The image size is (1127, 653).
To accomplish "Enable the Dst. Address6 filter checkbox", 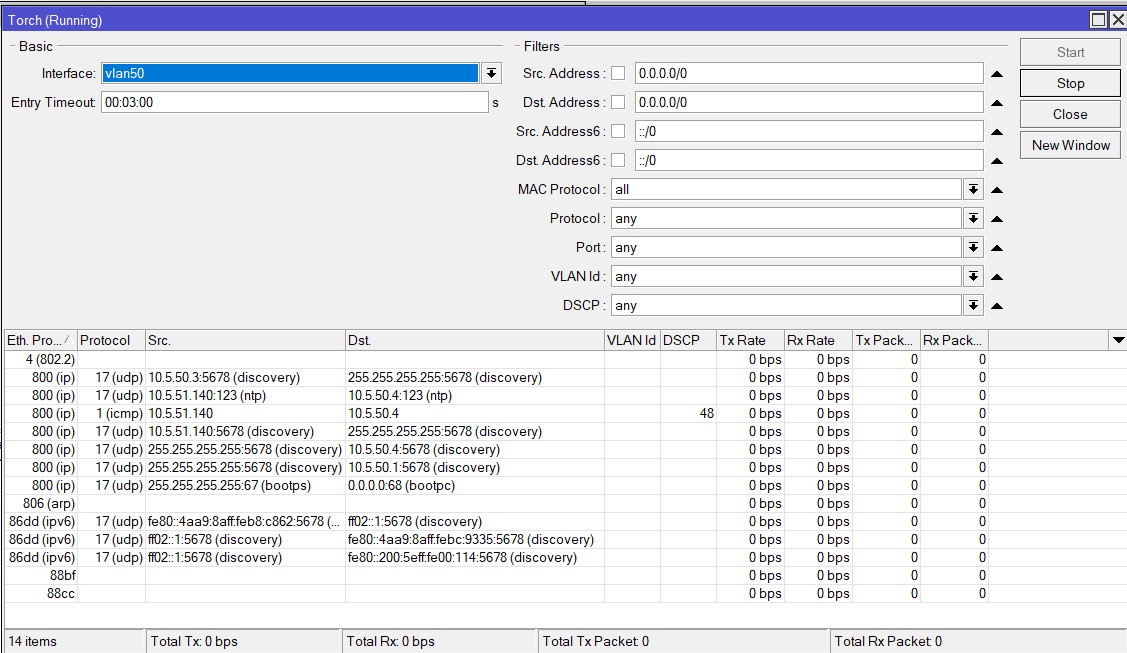I will tap(618, 160).
